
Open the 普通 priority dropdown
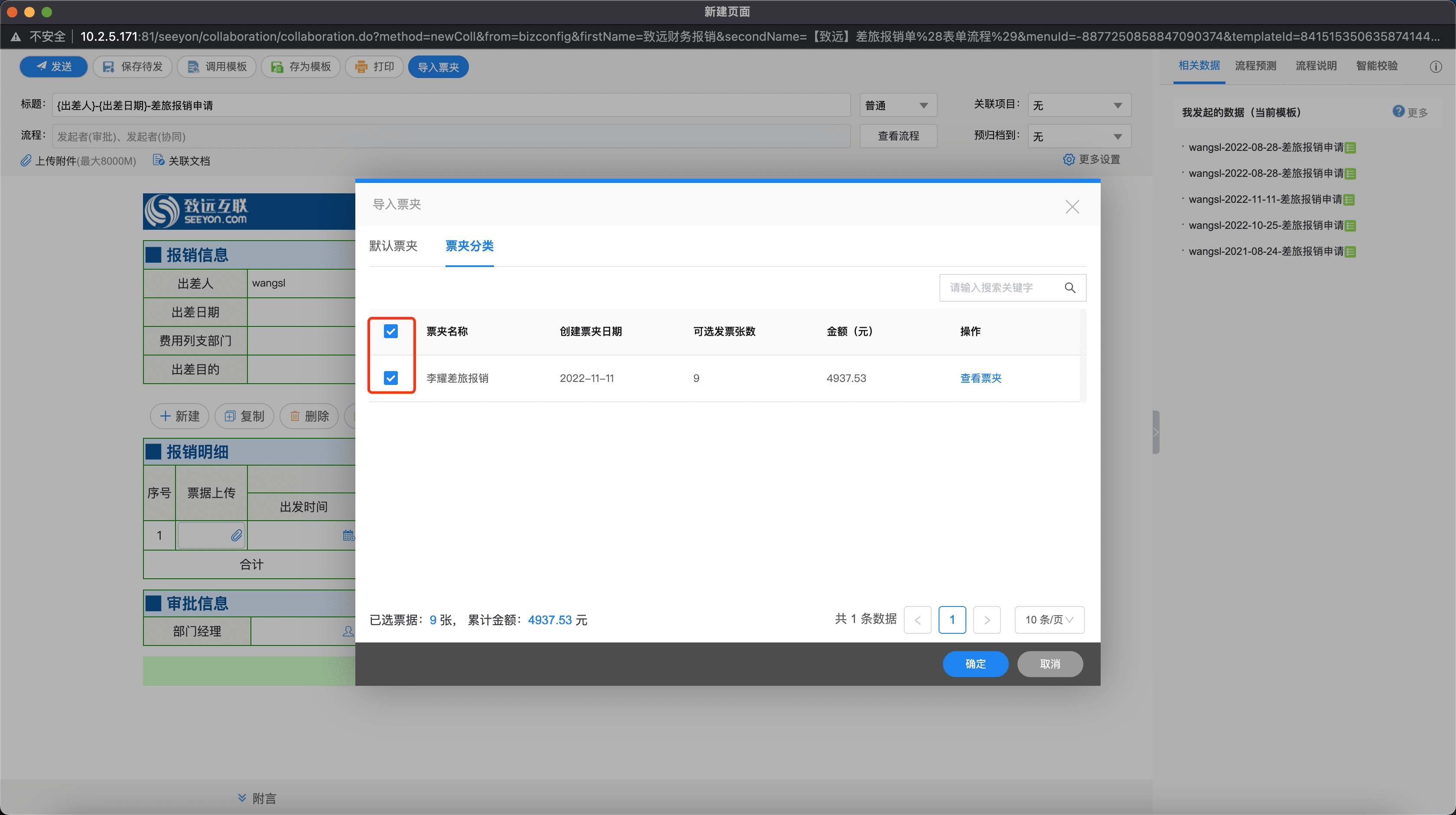(898, 105)
